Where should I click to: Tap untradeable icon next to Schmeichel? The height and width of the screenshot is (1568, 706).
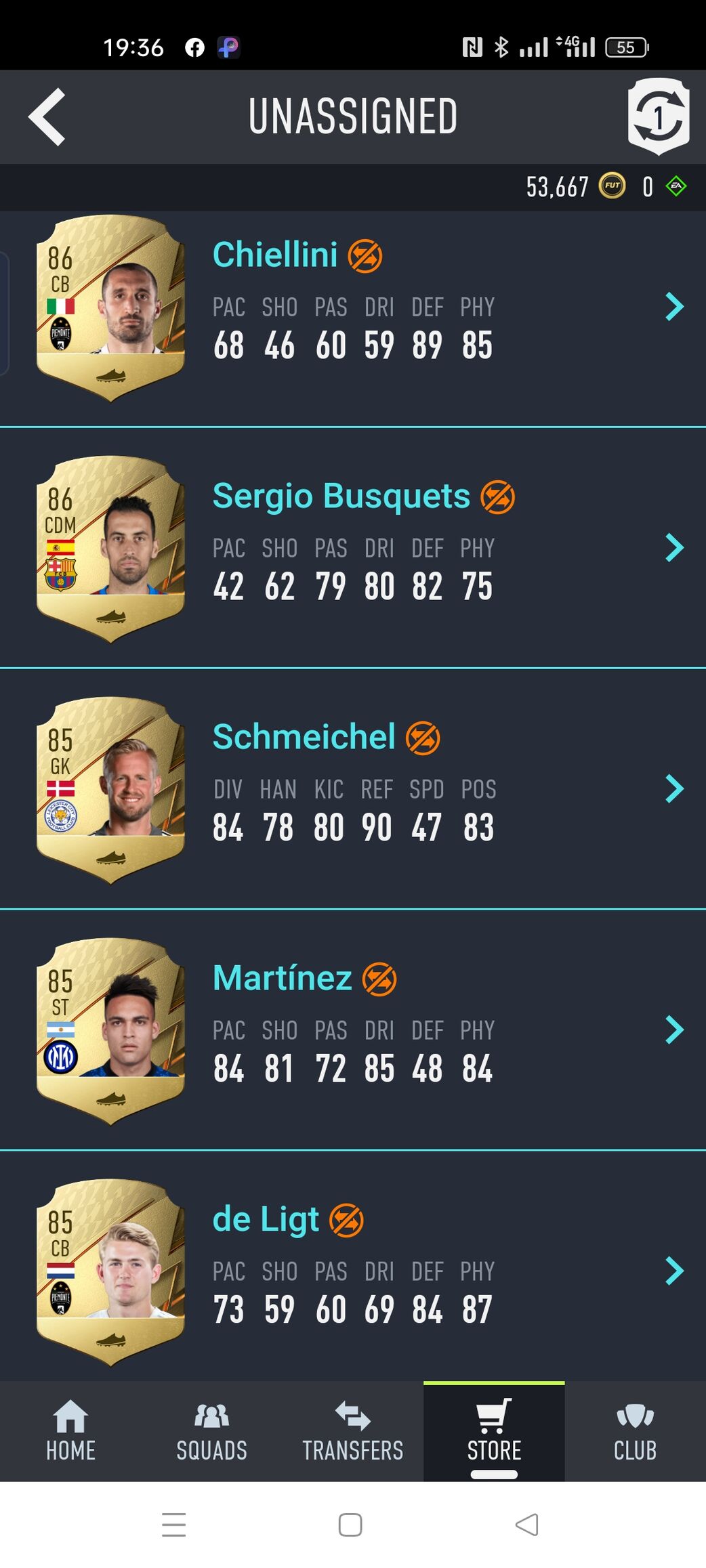point(423,738)
